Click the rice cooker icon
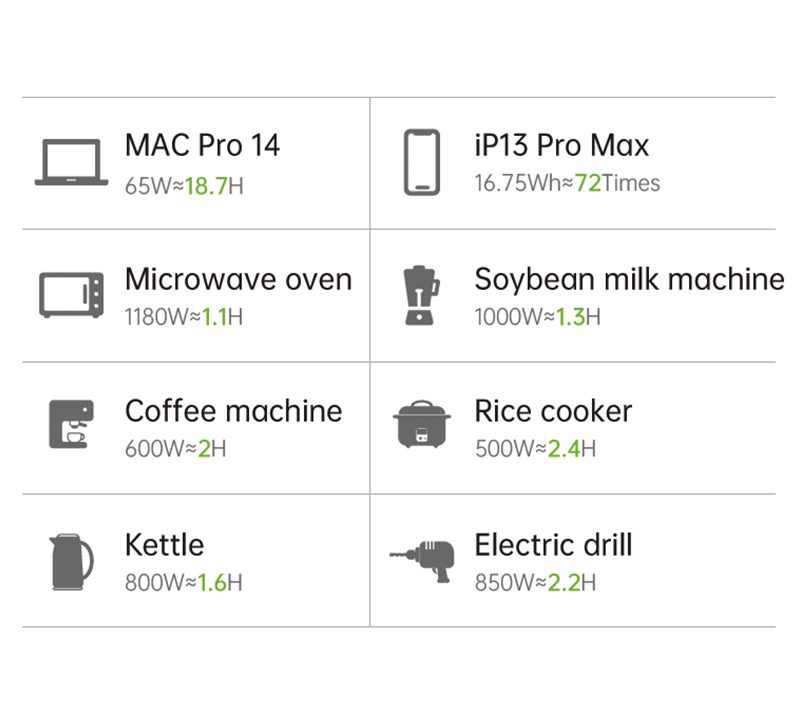 421,426
